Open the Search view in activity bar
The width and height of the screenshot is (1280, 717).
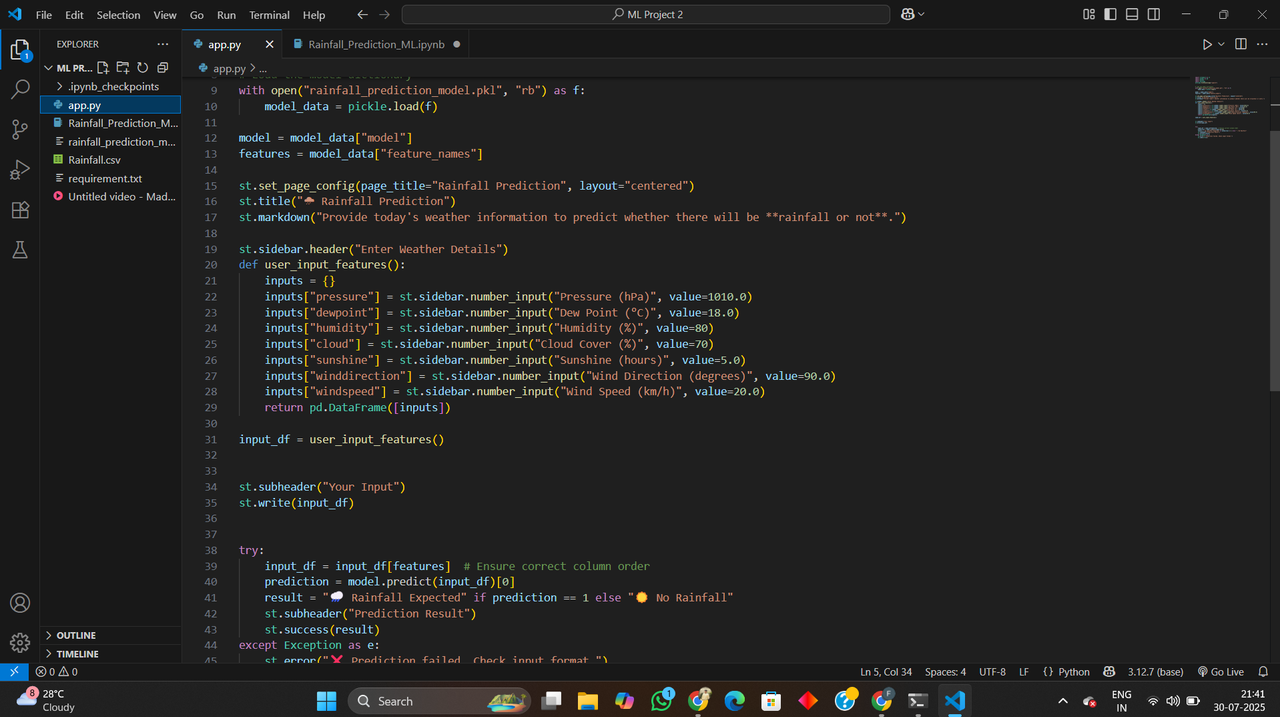point(20,89)
